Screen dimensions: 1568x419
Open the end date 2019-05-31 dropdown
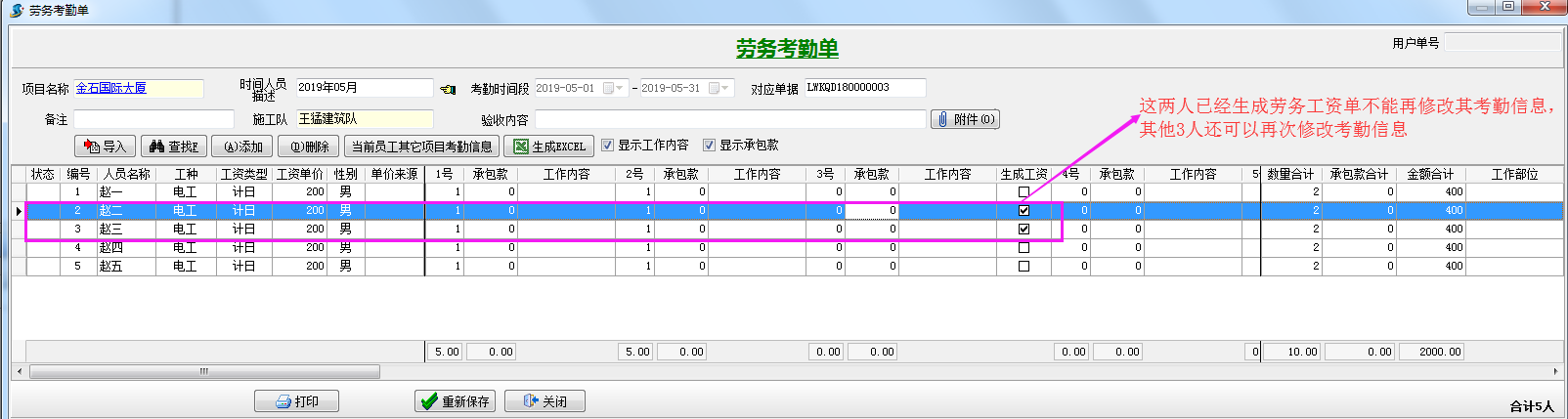[x=719, y=88]
